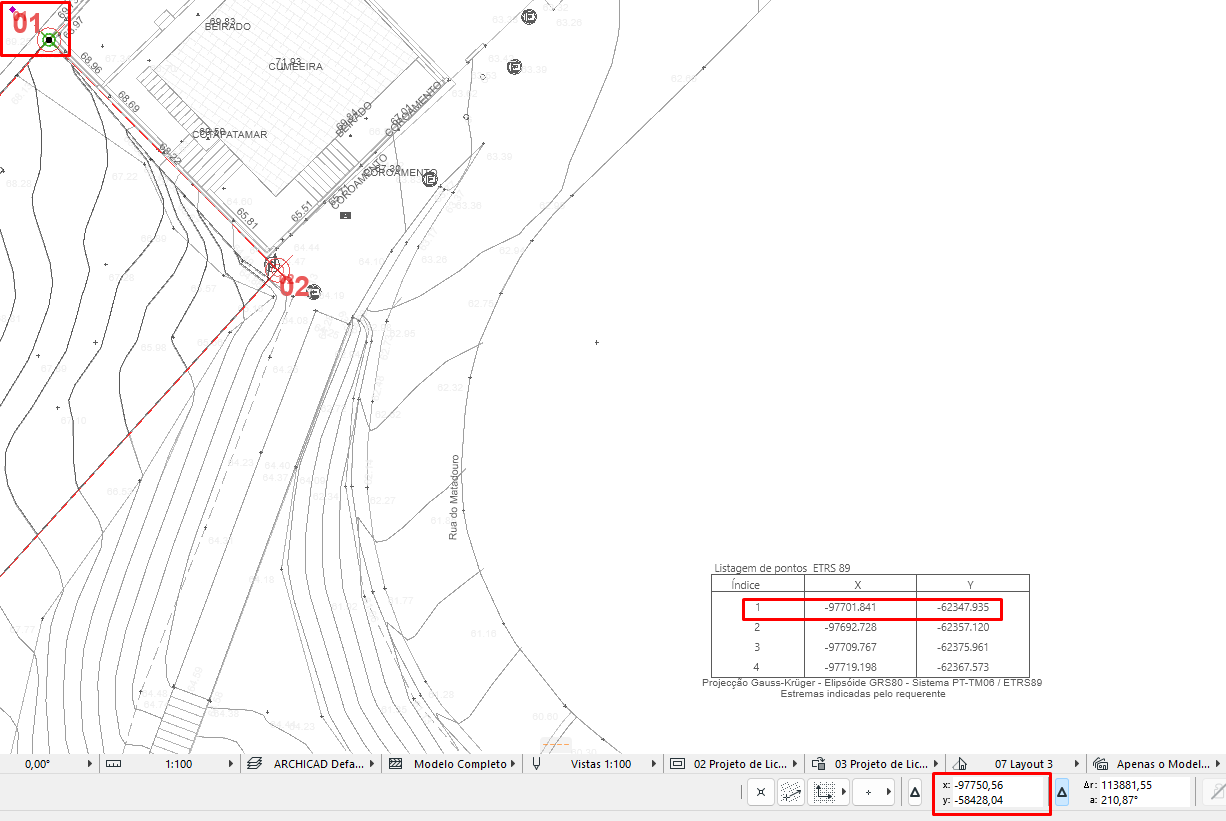Click the 0,00° orientation arrow
The width and height of the screenshot is (1226, 821).
click(x=90, y=763)
